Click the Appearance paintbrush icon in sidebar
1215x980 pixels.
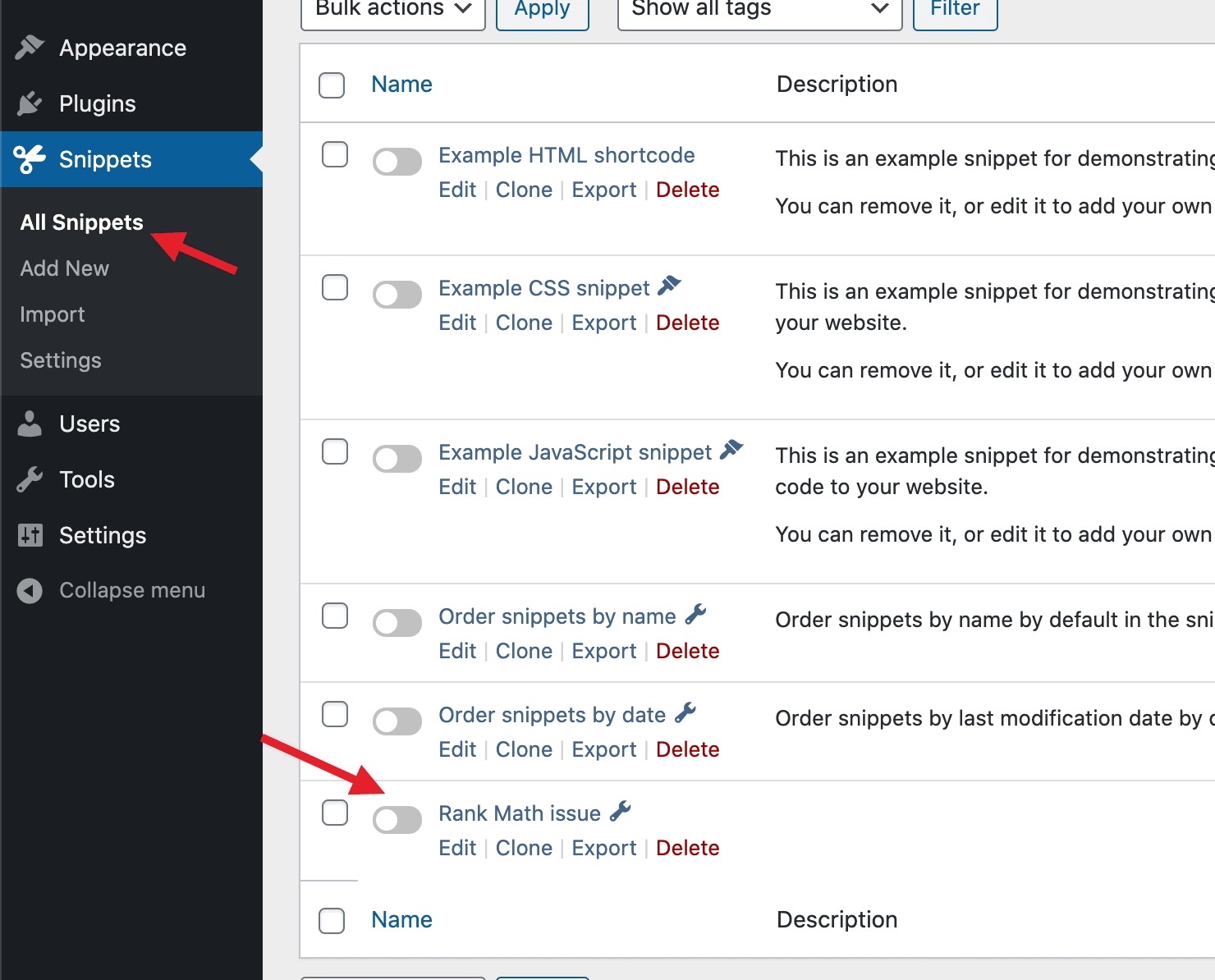click(x=30, y=48)
